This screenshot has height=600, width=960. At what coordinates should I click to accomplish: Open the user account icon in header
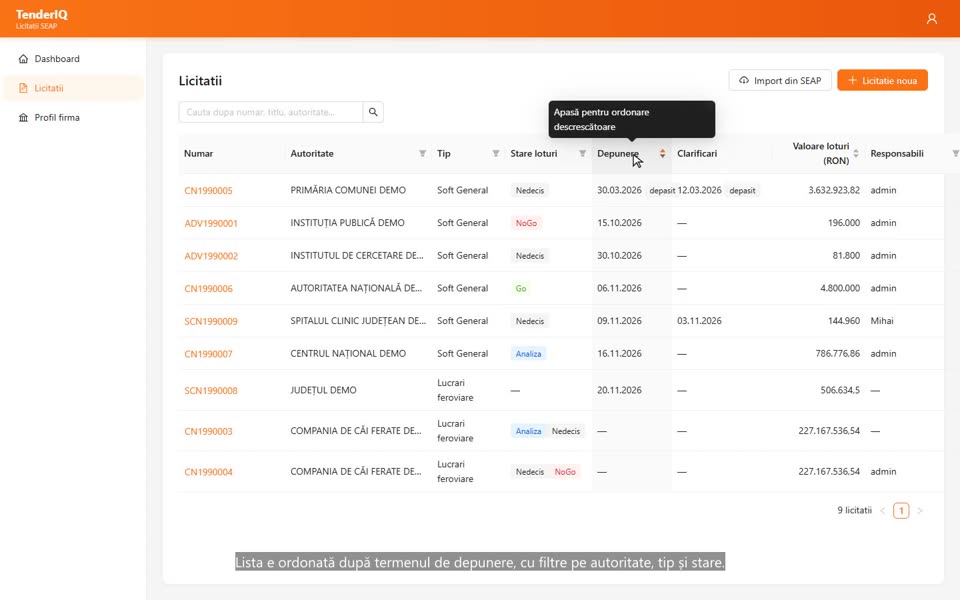pyautogui.click(x=931, y=19)
